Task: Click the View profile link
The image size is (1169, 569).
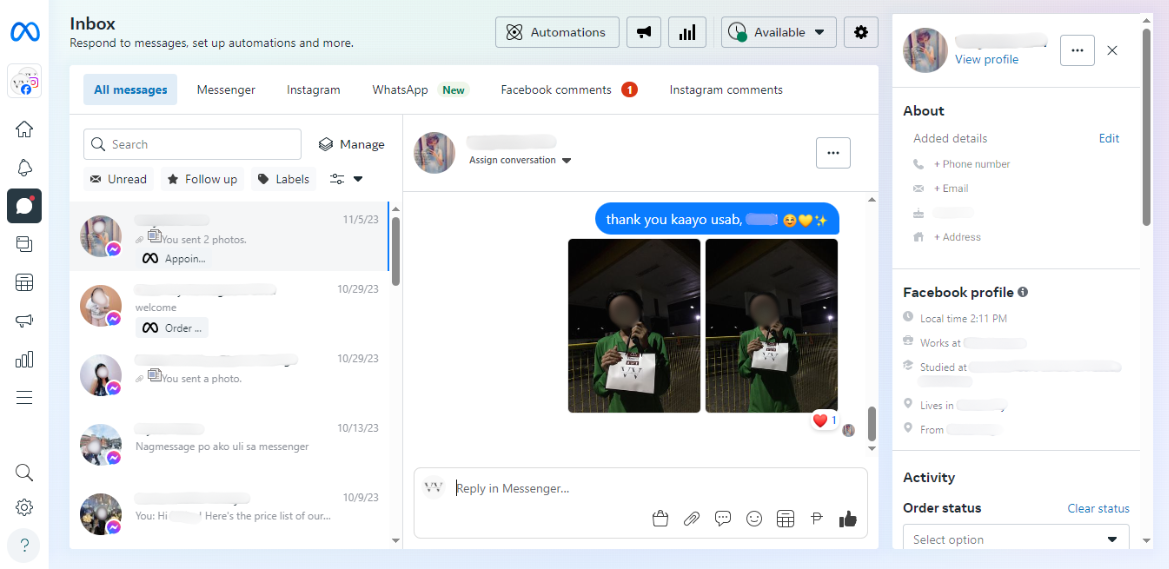Action: point(986,60)
